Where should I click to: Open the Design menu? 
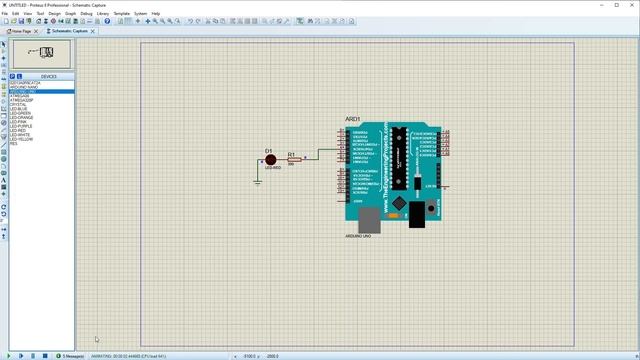tap(54, 13)
